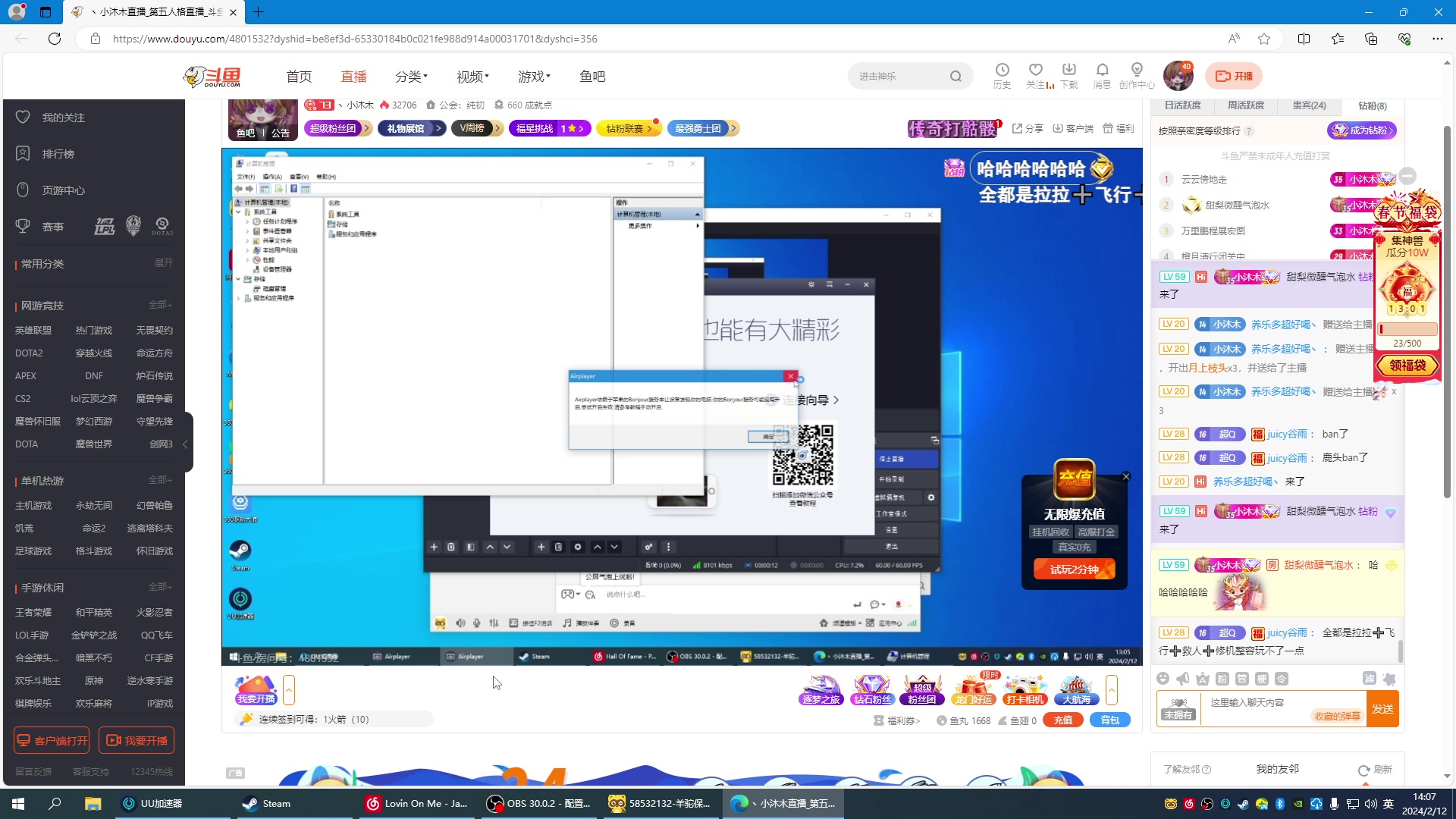Open the emoji picker in chat toolbar
Image resolution: width=1456 pixels, height=819 pixels.
1163,679
